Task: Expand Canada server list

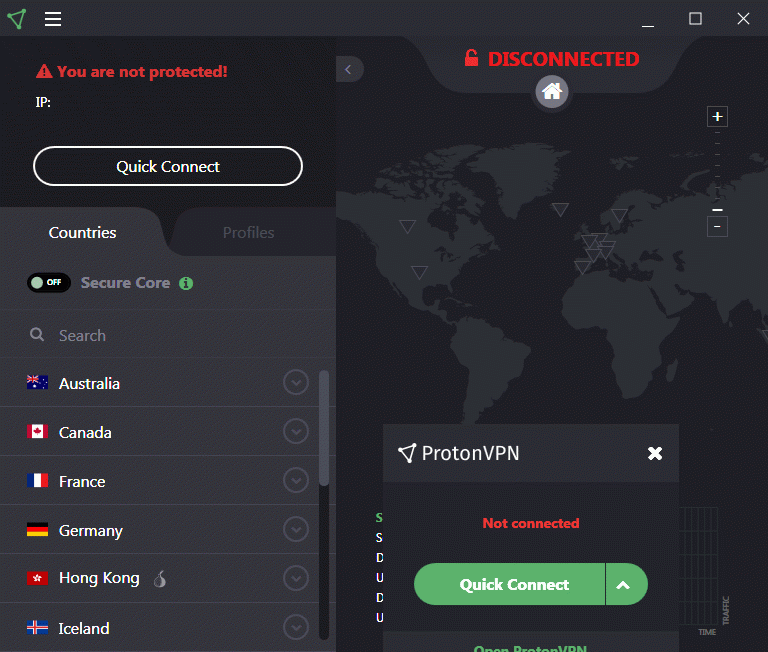Action: [296, 432]
